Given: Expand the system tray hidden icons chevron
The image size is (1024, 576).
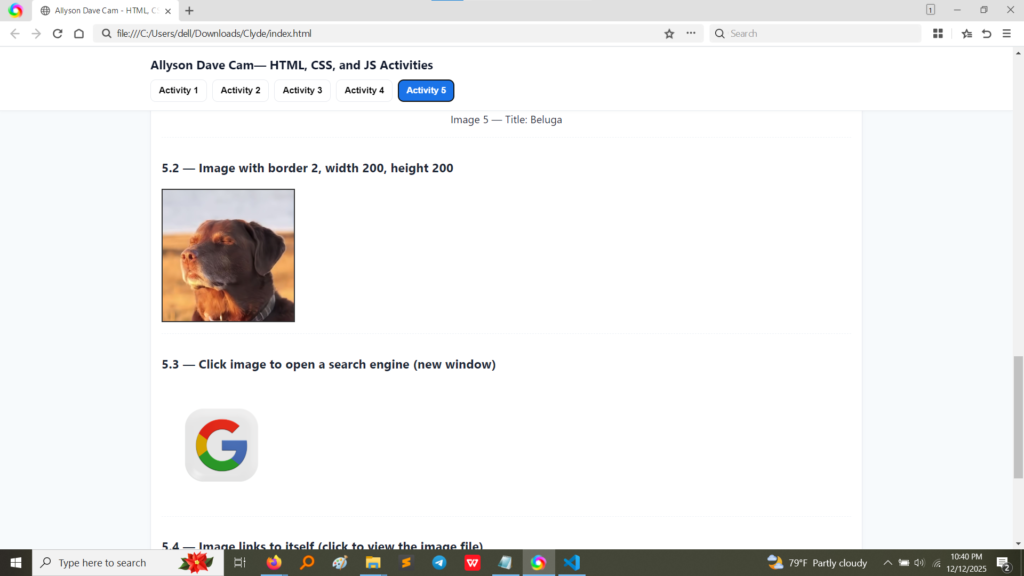Looking at the screenshot, I should (x=886, y=563).
